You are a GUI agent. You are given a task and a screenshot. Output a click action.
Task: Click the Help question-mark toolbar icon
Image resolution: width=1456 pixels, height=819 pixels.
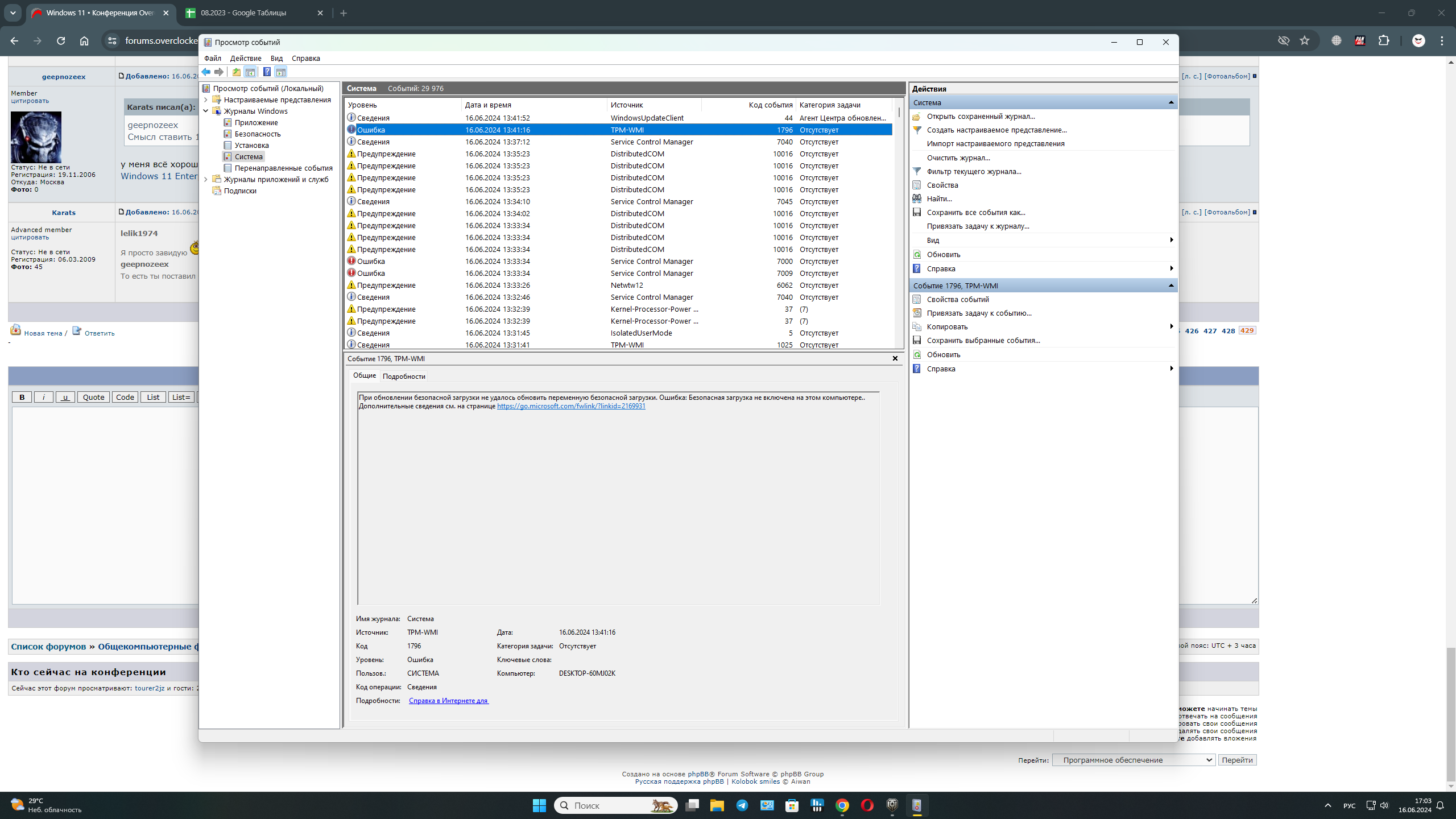click(267, 72)
